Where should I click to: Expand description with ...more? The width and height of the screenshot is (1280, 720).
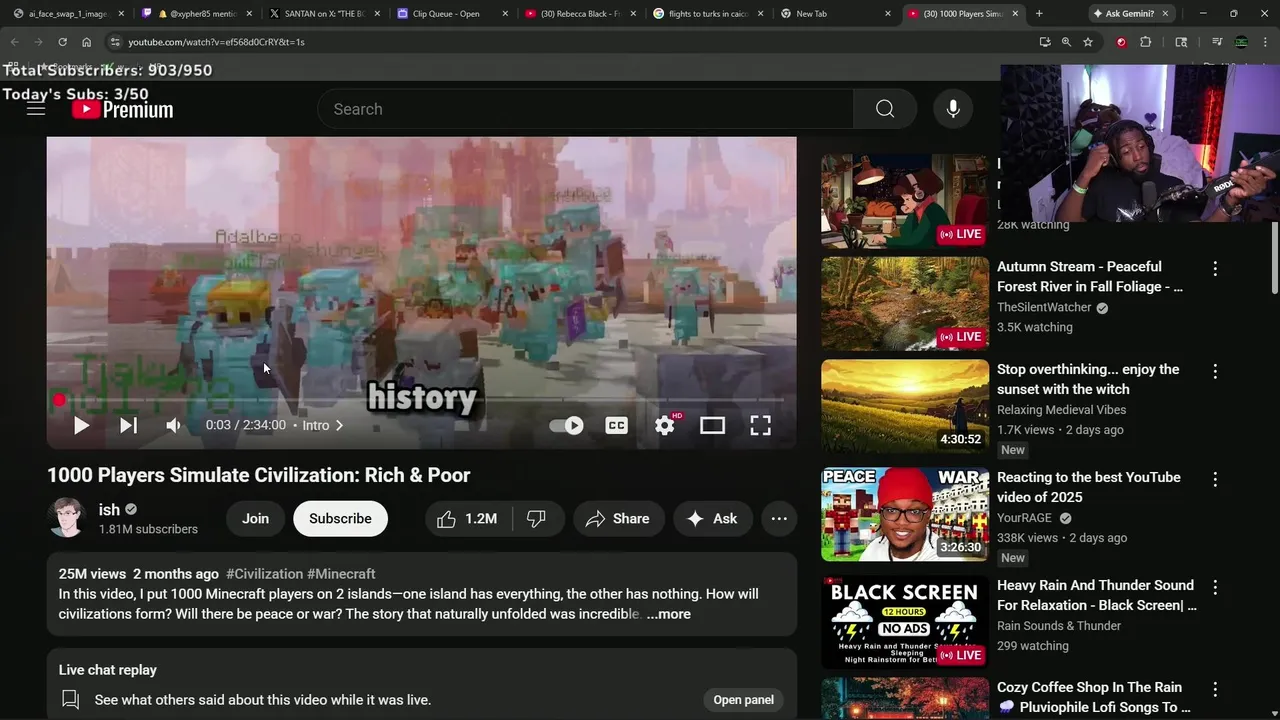tap(668, 614)
